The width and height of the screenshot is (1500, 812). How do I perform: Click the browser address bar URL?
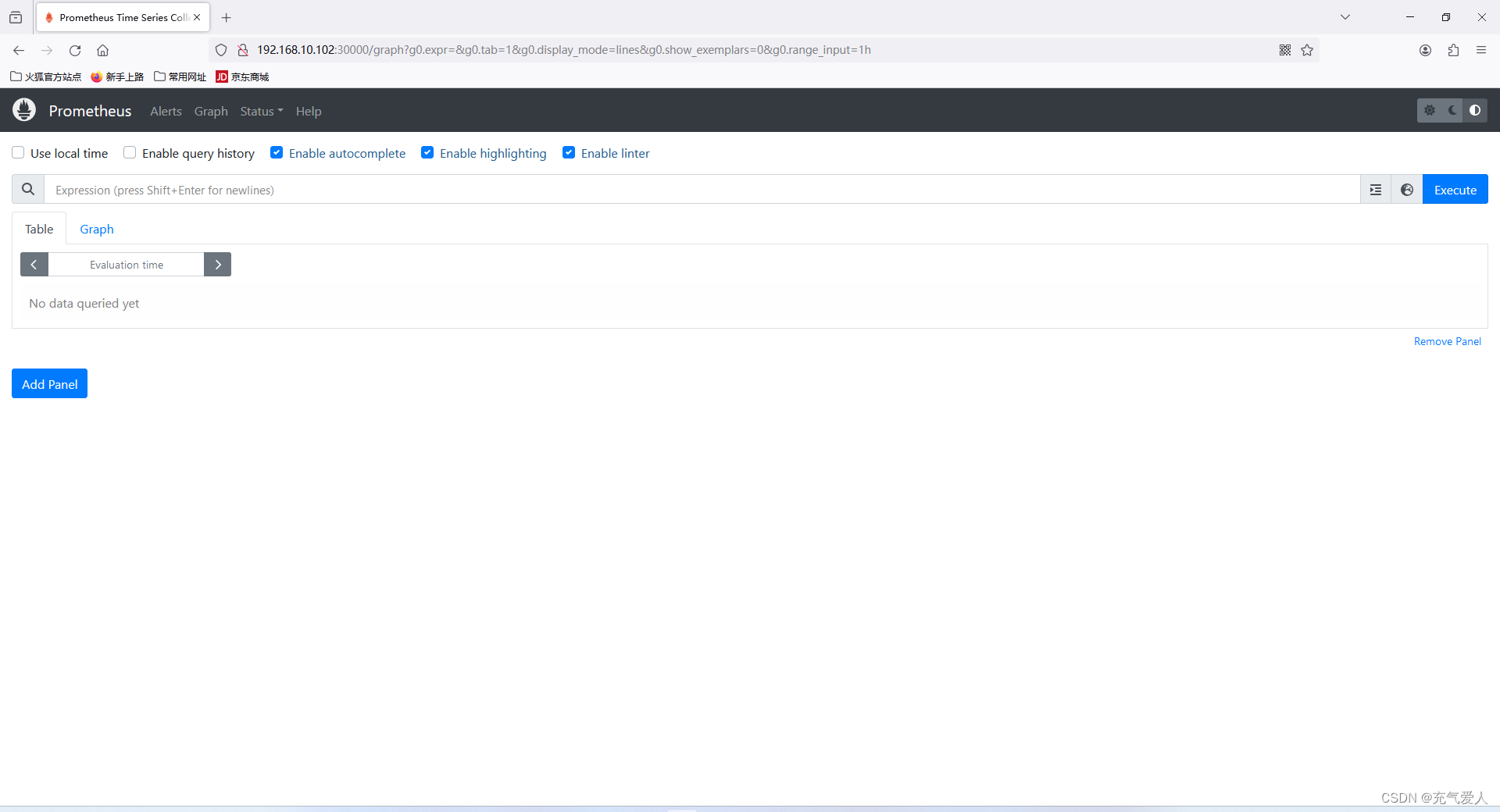coord(563,50)
